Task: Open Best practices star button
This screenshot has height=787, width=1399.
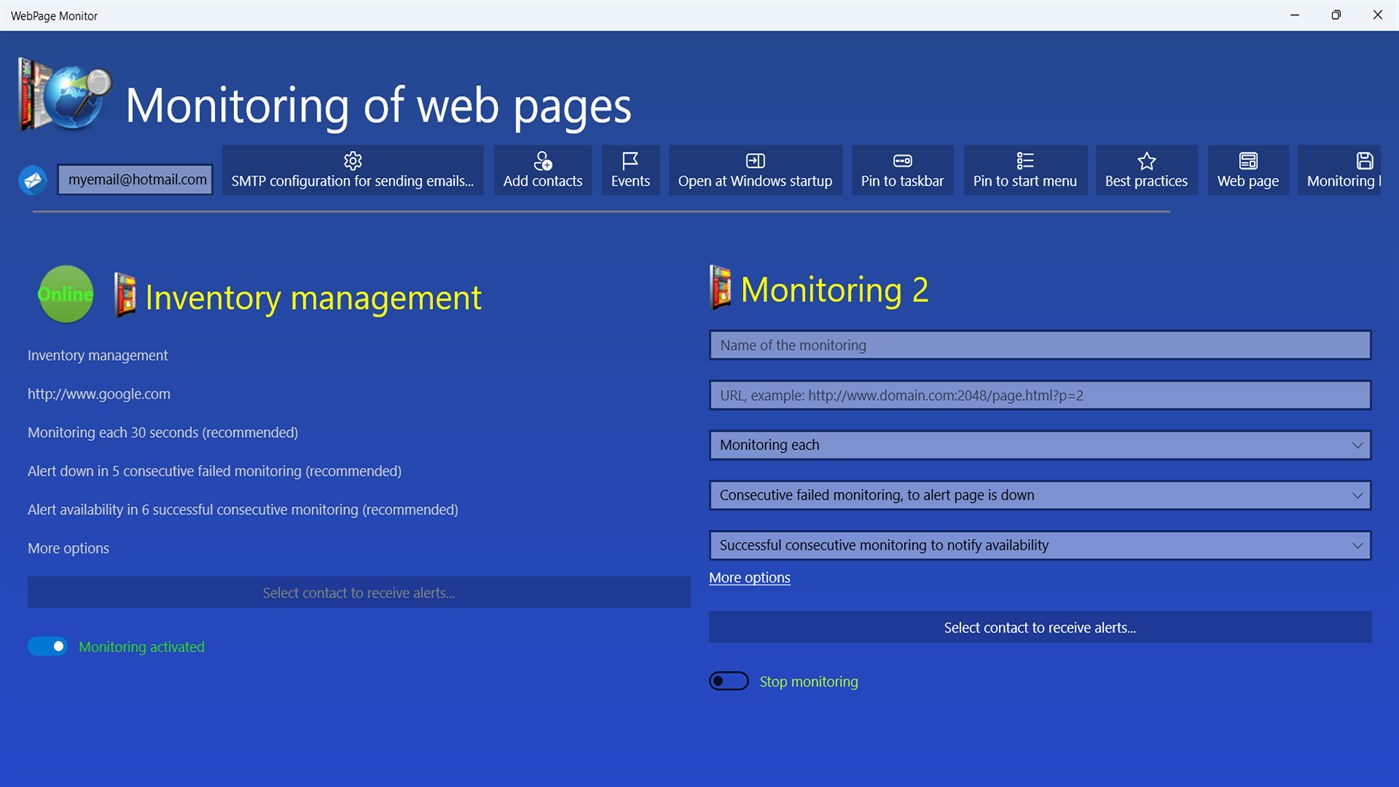Action: click(1146, 170)
